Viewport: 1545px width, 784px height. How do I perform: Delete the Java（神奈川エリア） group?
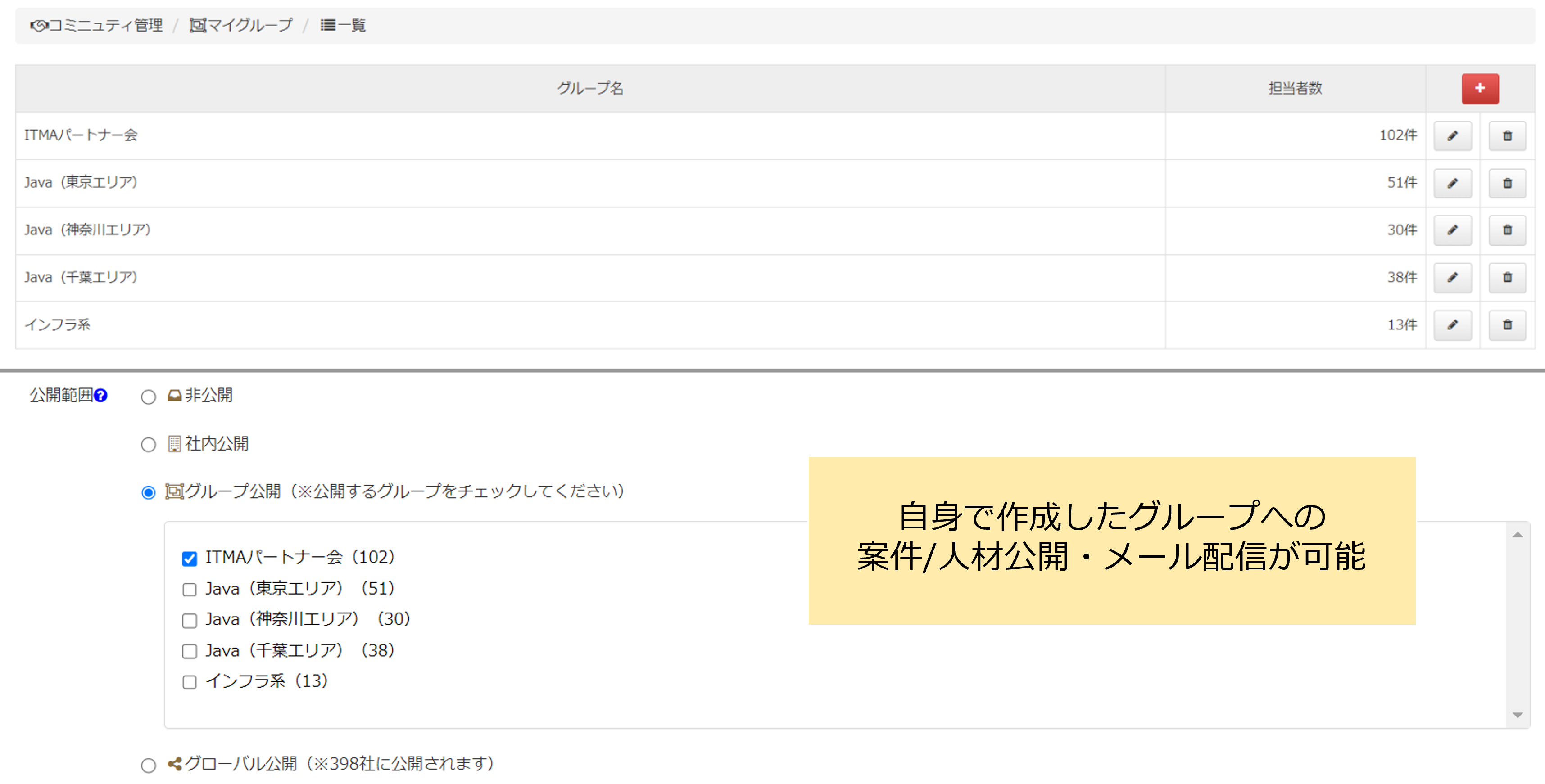tap(1507, 230)
